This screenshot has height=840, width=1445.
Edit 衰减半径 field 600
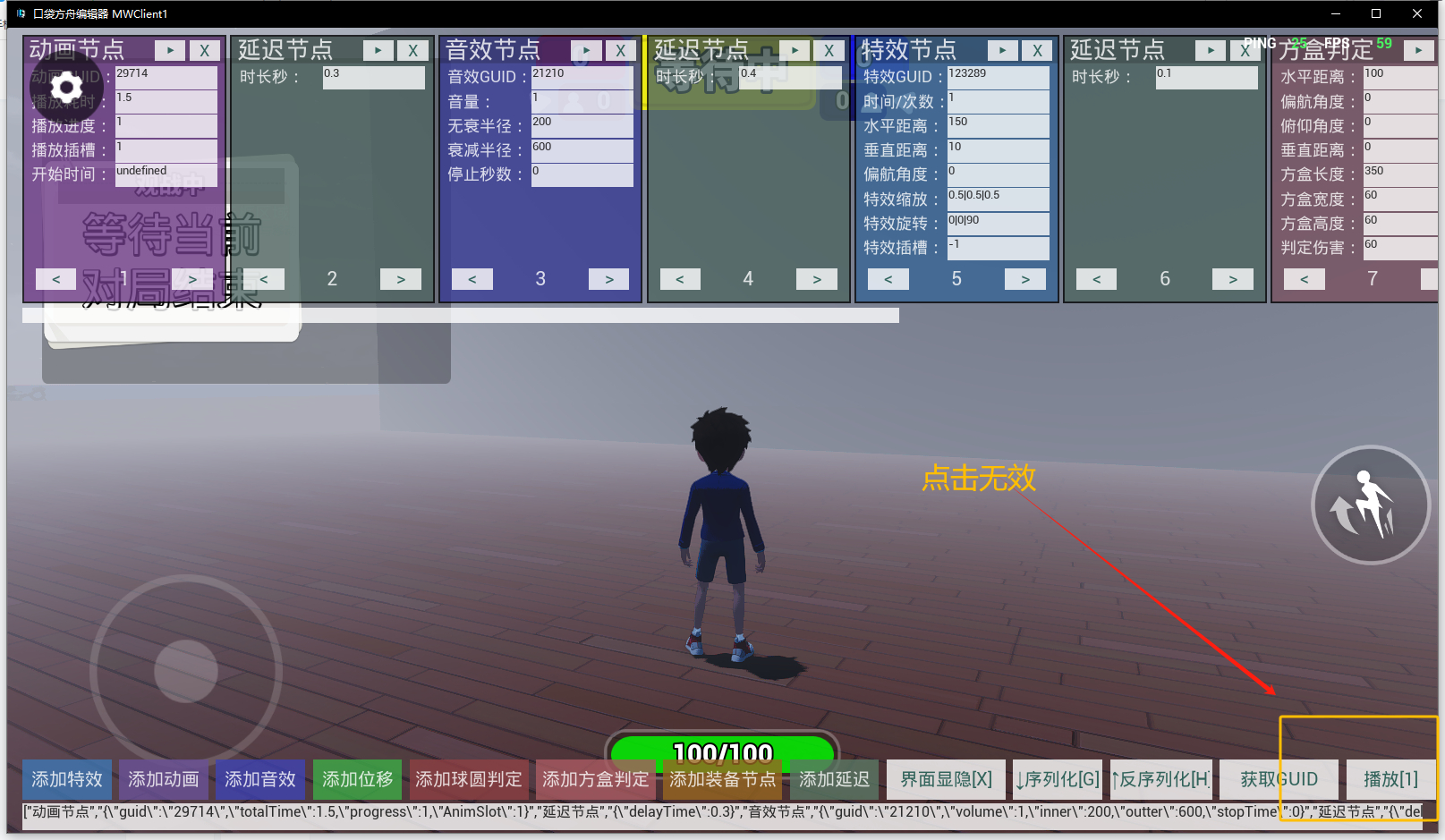[x=582, y=150]
